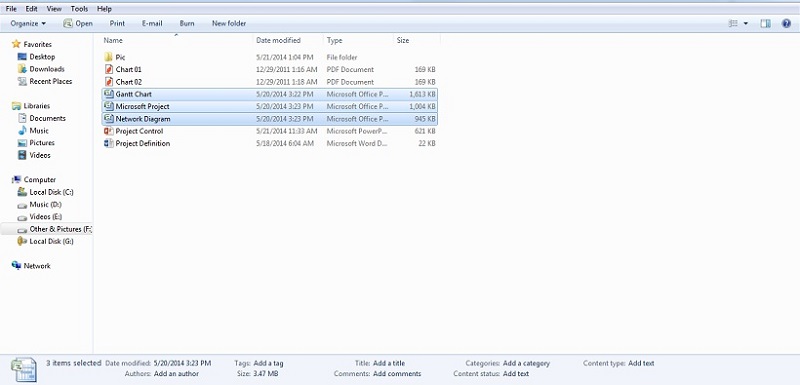Select the Pic folder icon

point(108,57)
